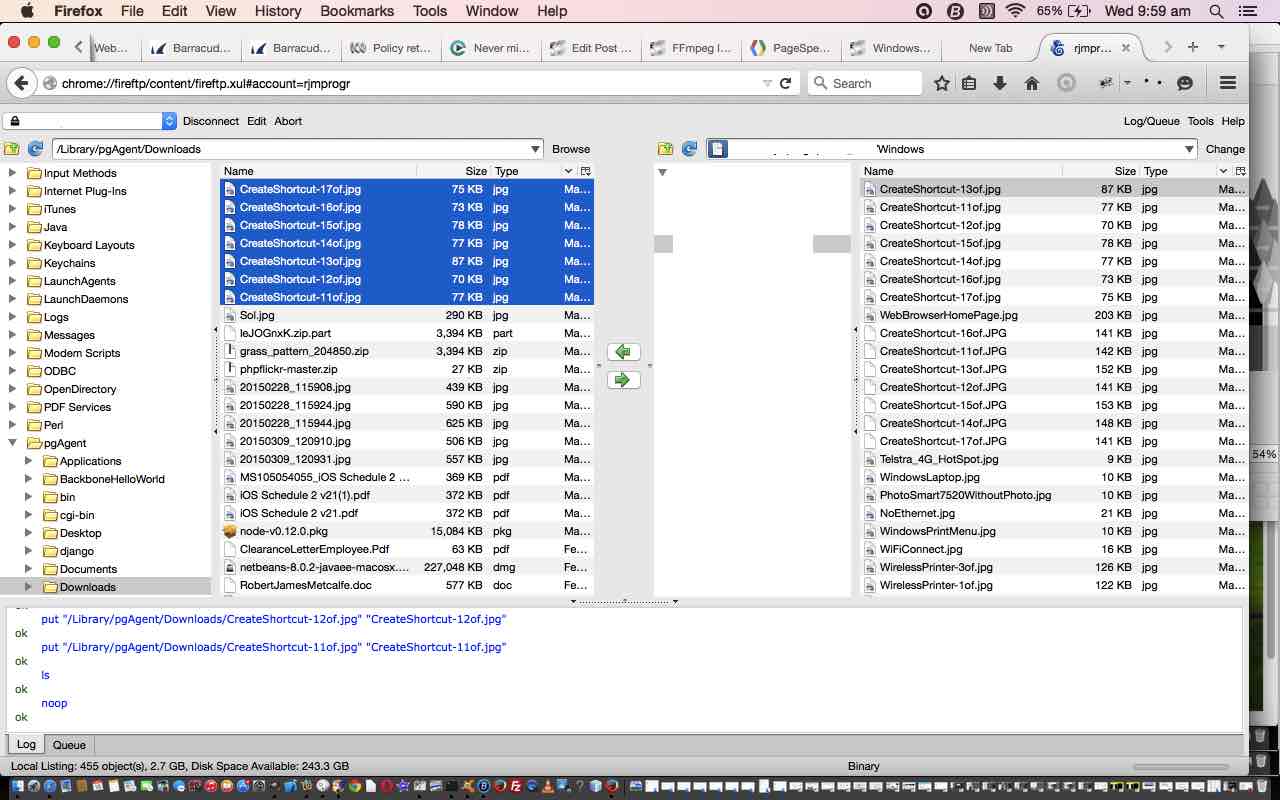Viewport: 1280px width, 800px height.
Task: Open the Log/Queue option
Action: click(1152, 121)
